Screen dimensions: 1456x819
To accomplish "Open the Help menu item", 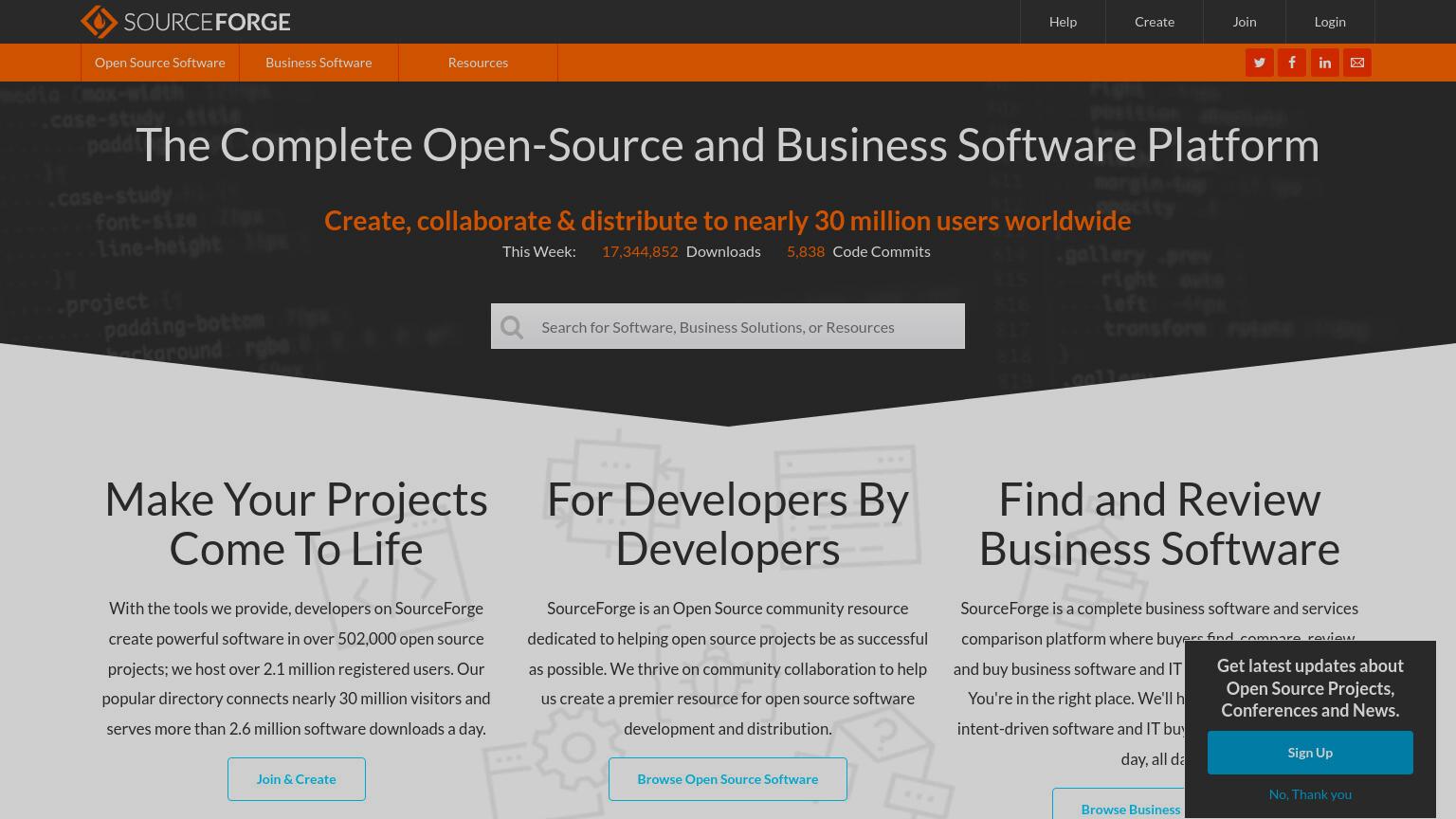I will pyautogui.click(x=1063, y=22).
